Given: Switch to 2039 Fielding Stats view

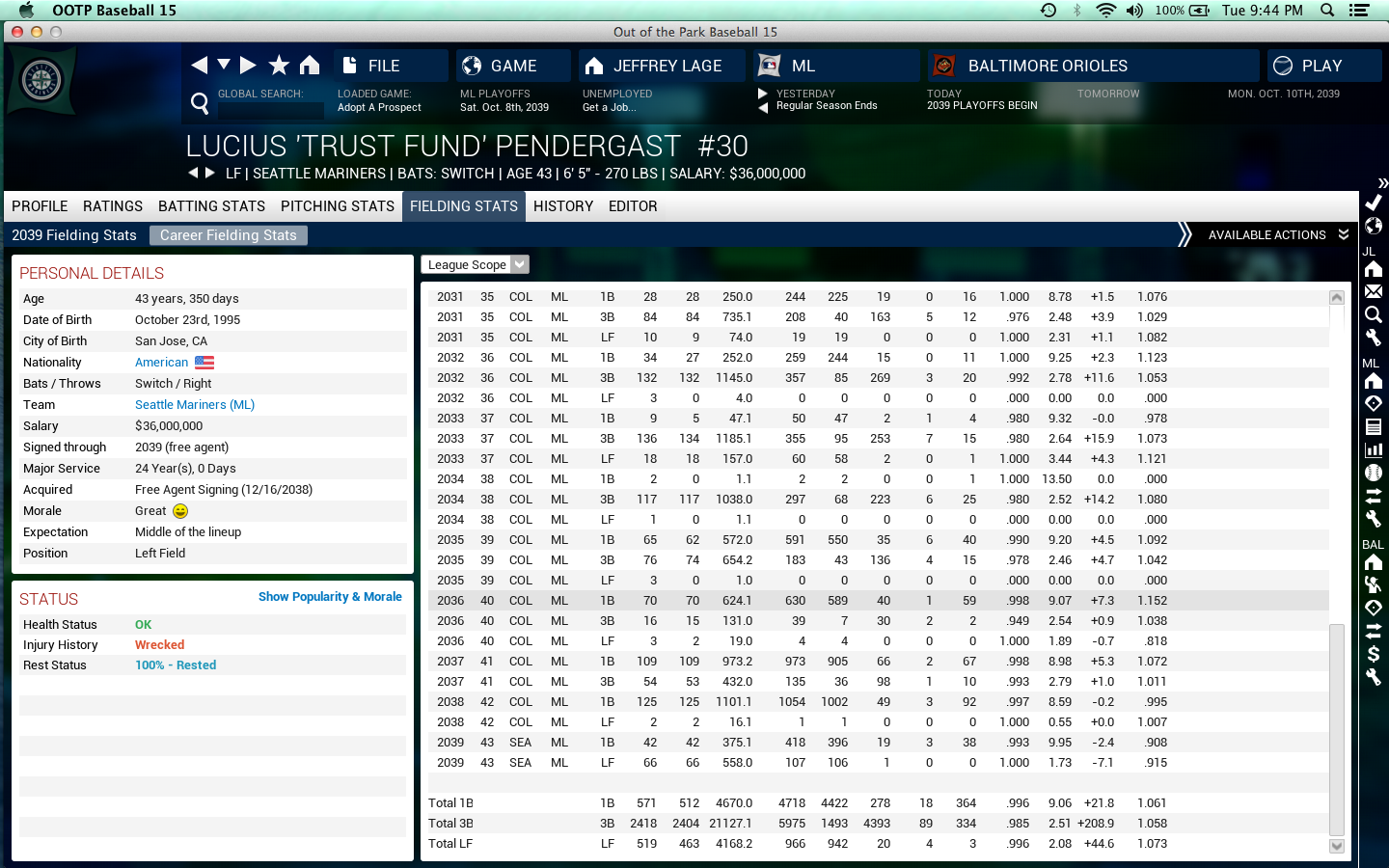Looking at the screenshot, I should 74,235.
